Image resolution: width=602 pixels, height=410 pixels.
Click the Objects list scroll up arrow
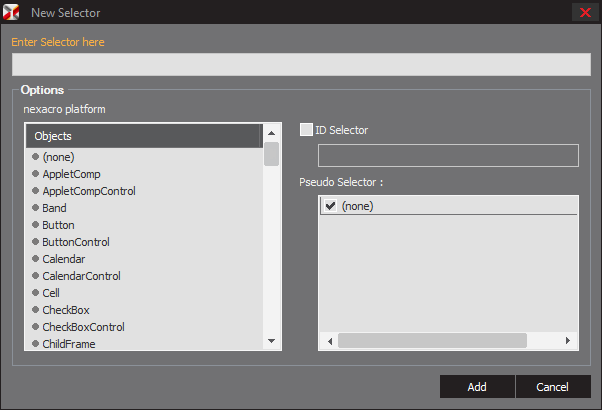(x=271, y=133)
